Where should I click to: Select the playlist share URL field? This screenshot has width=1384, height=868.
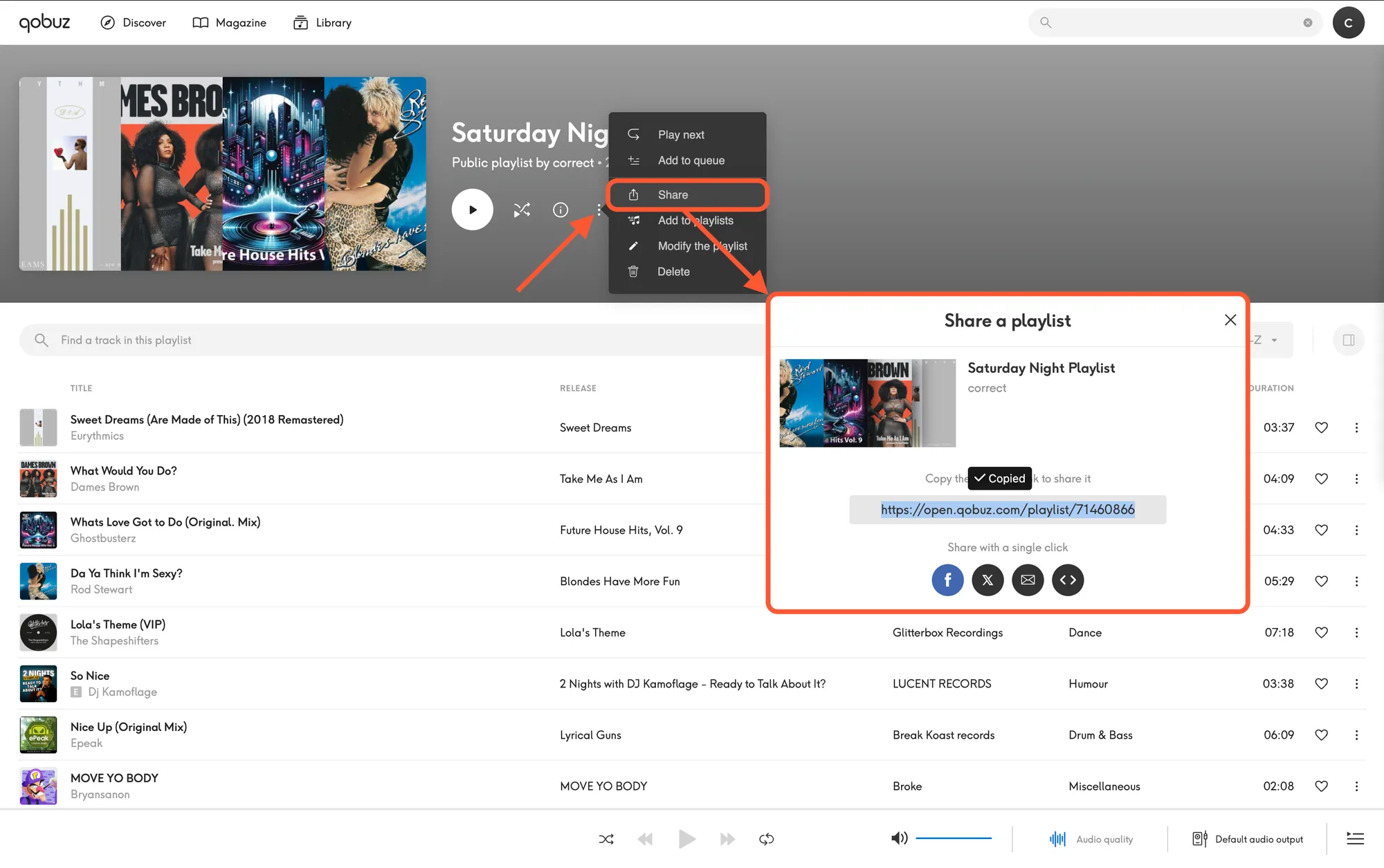tap(1008, 510)
